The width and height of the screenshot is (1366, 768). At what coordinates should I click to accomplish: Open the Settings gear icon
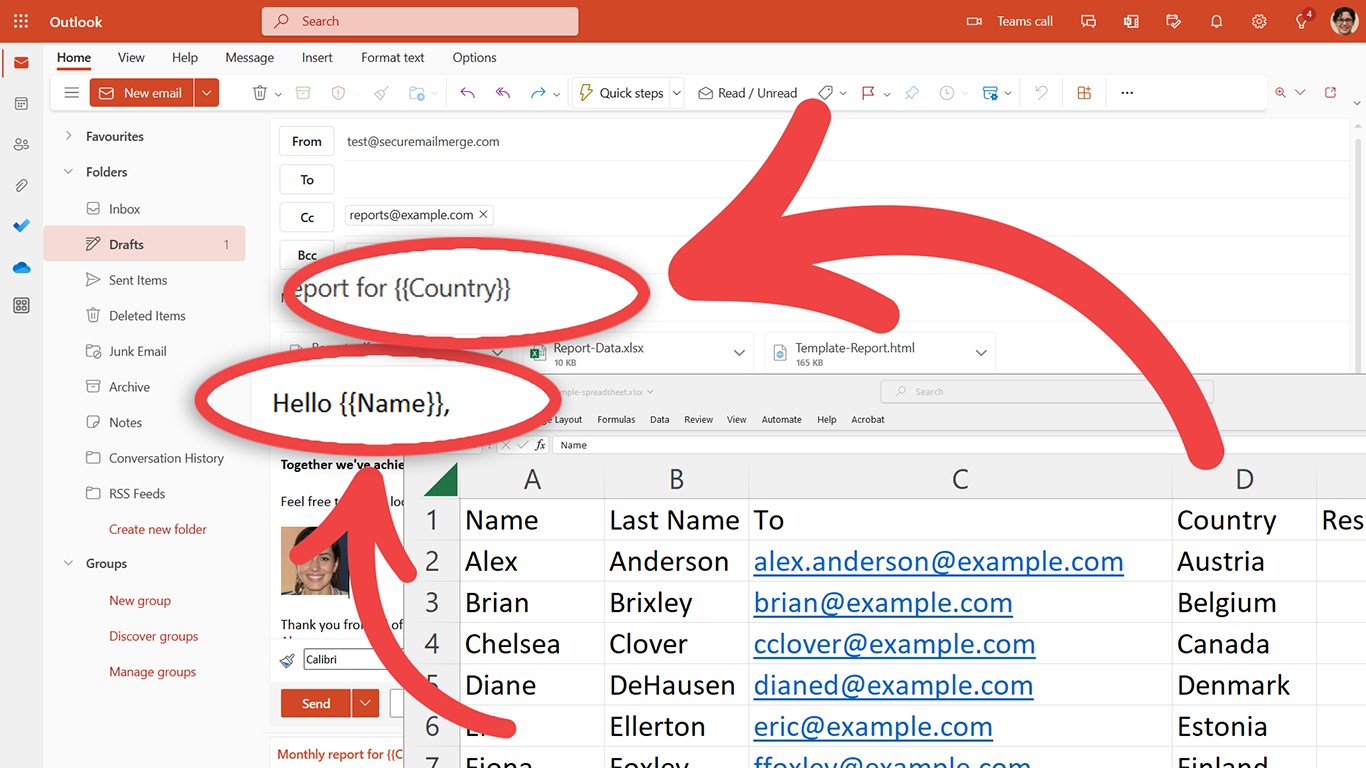pyautogui.click(x=1259, y=21)
